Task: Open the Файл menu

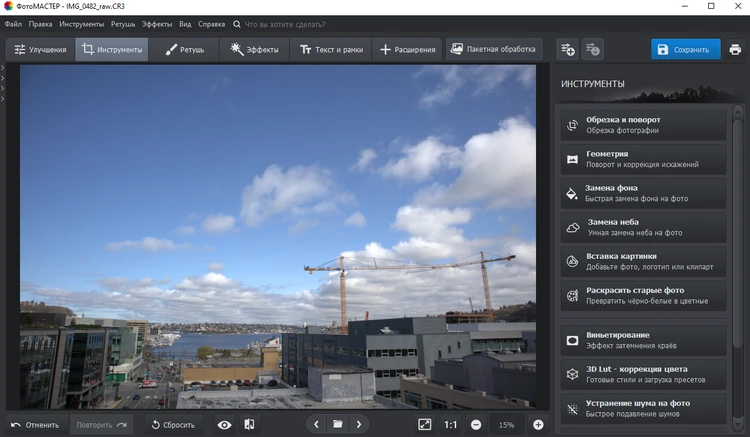Action: click(x=13, y=23)
